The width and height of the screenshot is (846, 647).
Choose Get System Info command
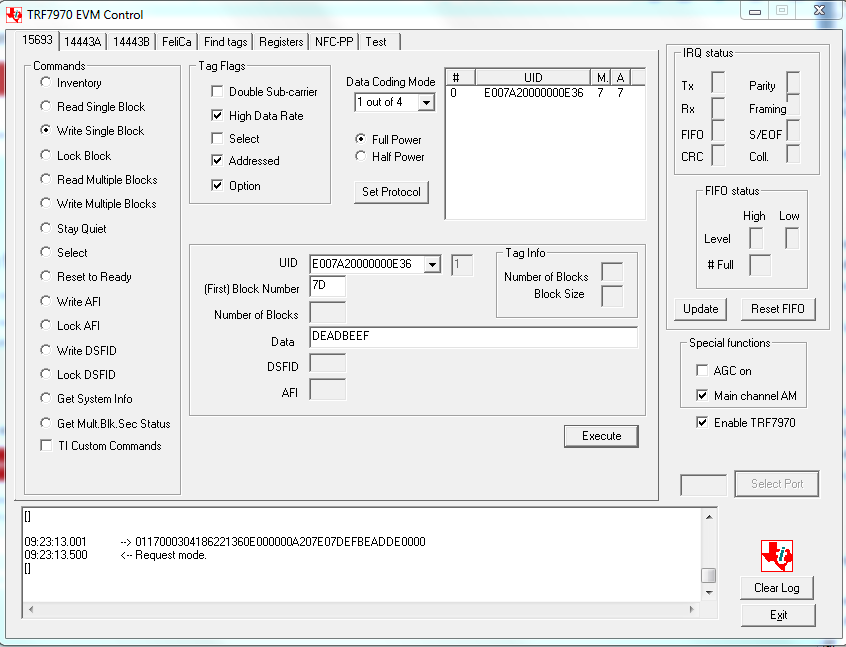(45, 398)
